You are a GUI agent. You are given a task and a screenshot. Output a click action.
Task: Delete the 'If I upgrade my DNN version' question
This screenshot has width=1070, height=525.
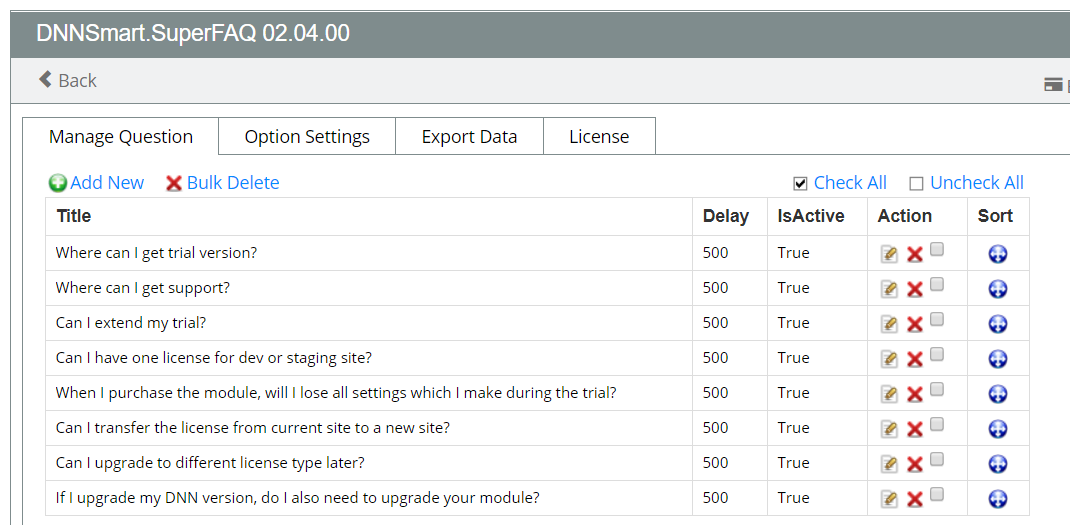click(x=914, y=500)
